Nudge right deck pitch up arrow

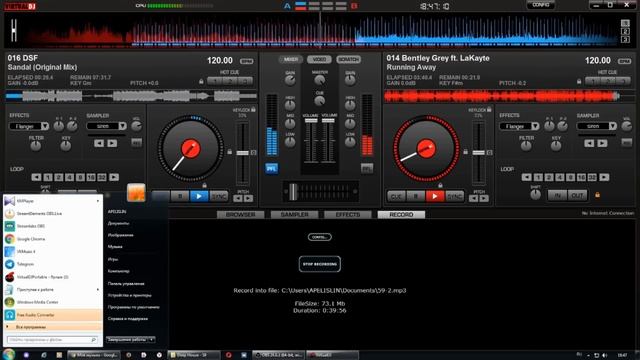[x=484, y=198]
